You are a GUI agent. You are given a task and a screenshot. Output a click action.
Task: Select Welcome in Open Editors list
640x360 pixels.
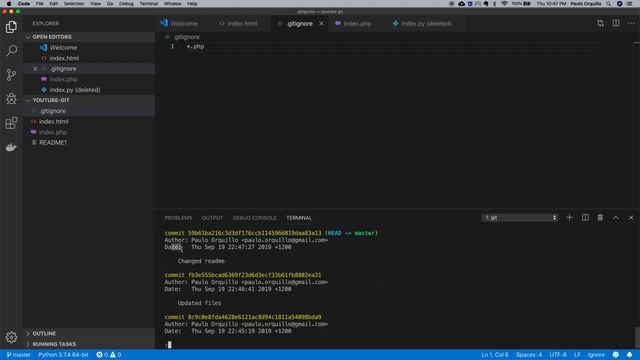coord(89,47)
